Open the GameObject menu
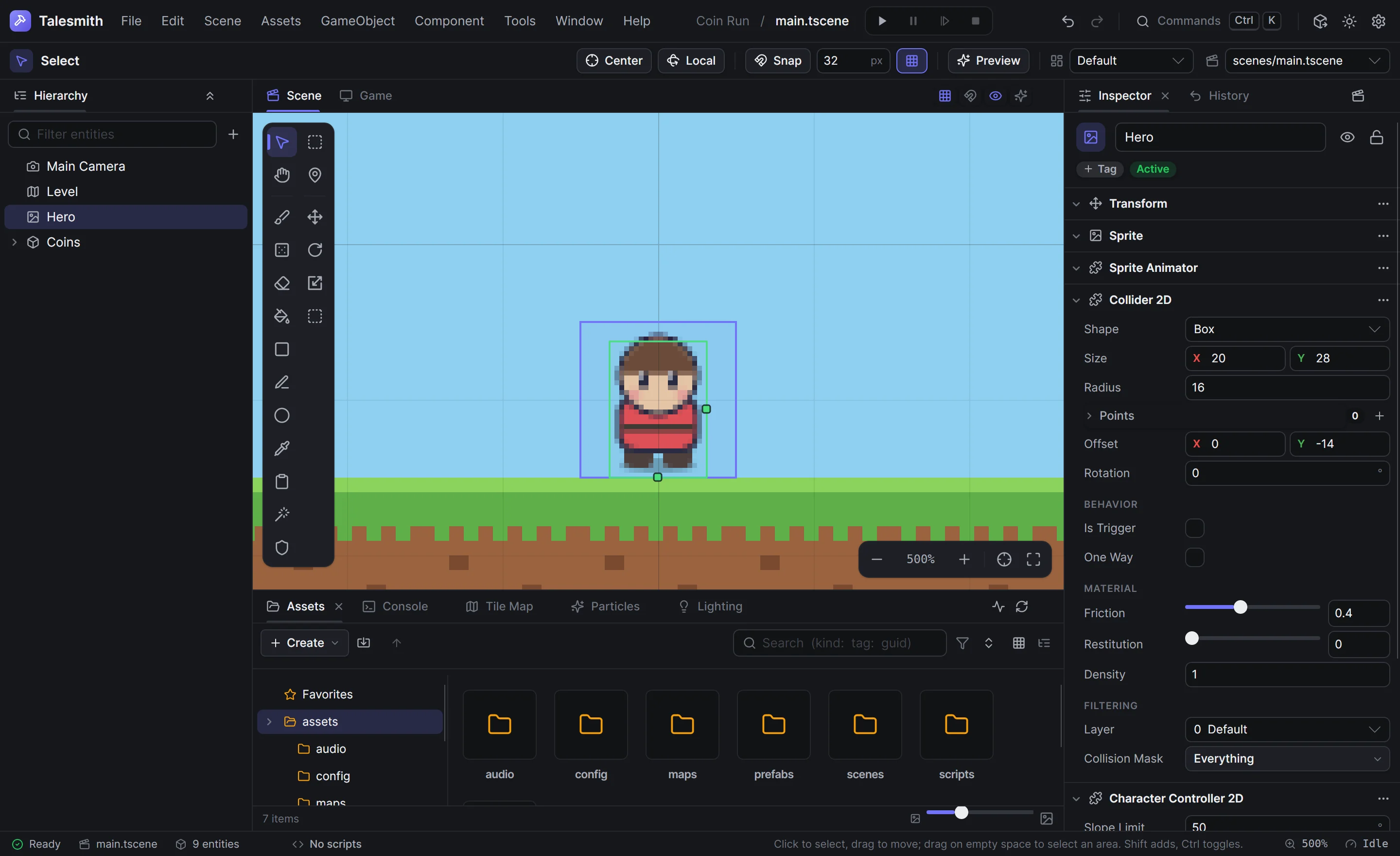 point(357,21)
